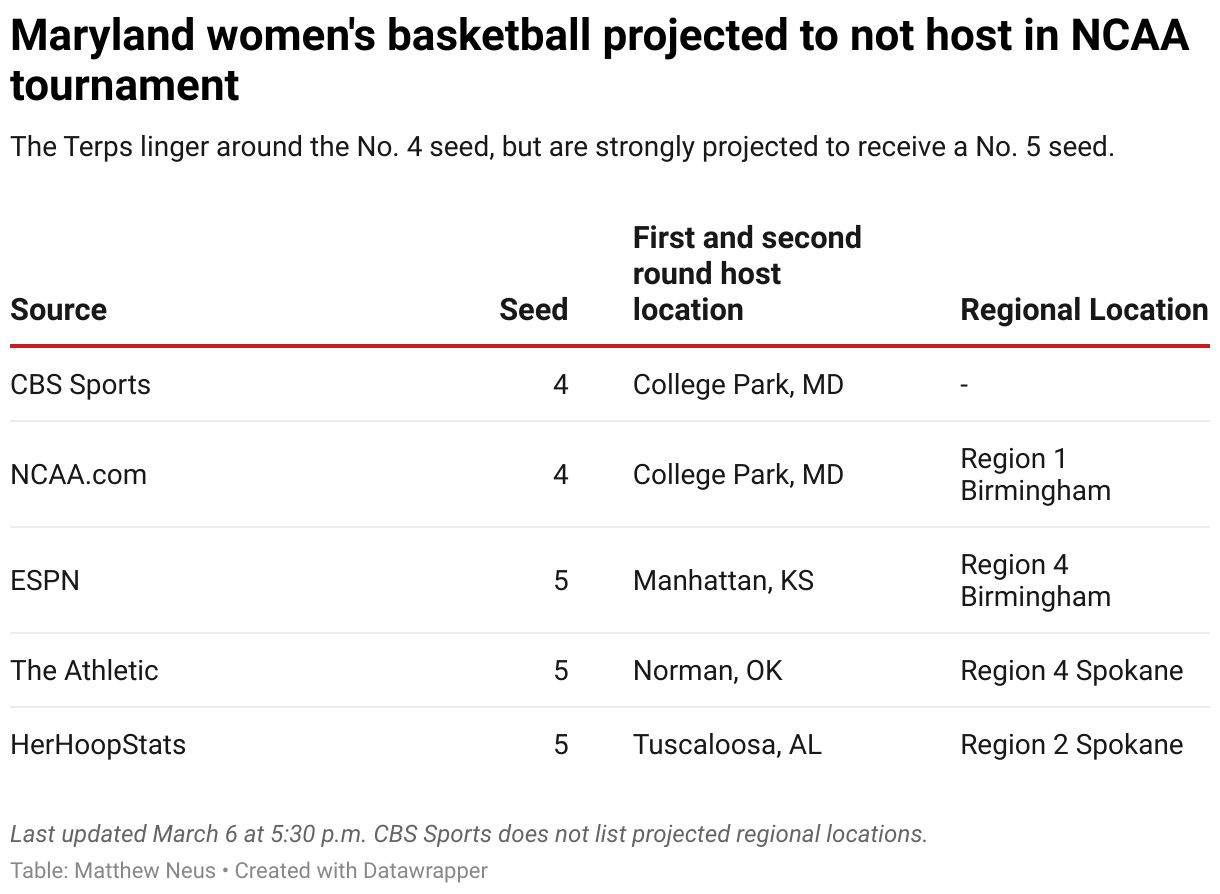Click the HerHoopStats row label
Viewport: 1220px width, 894px height.
click(x=98, y=745)
